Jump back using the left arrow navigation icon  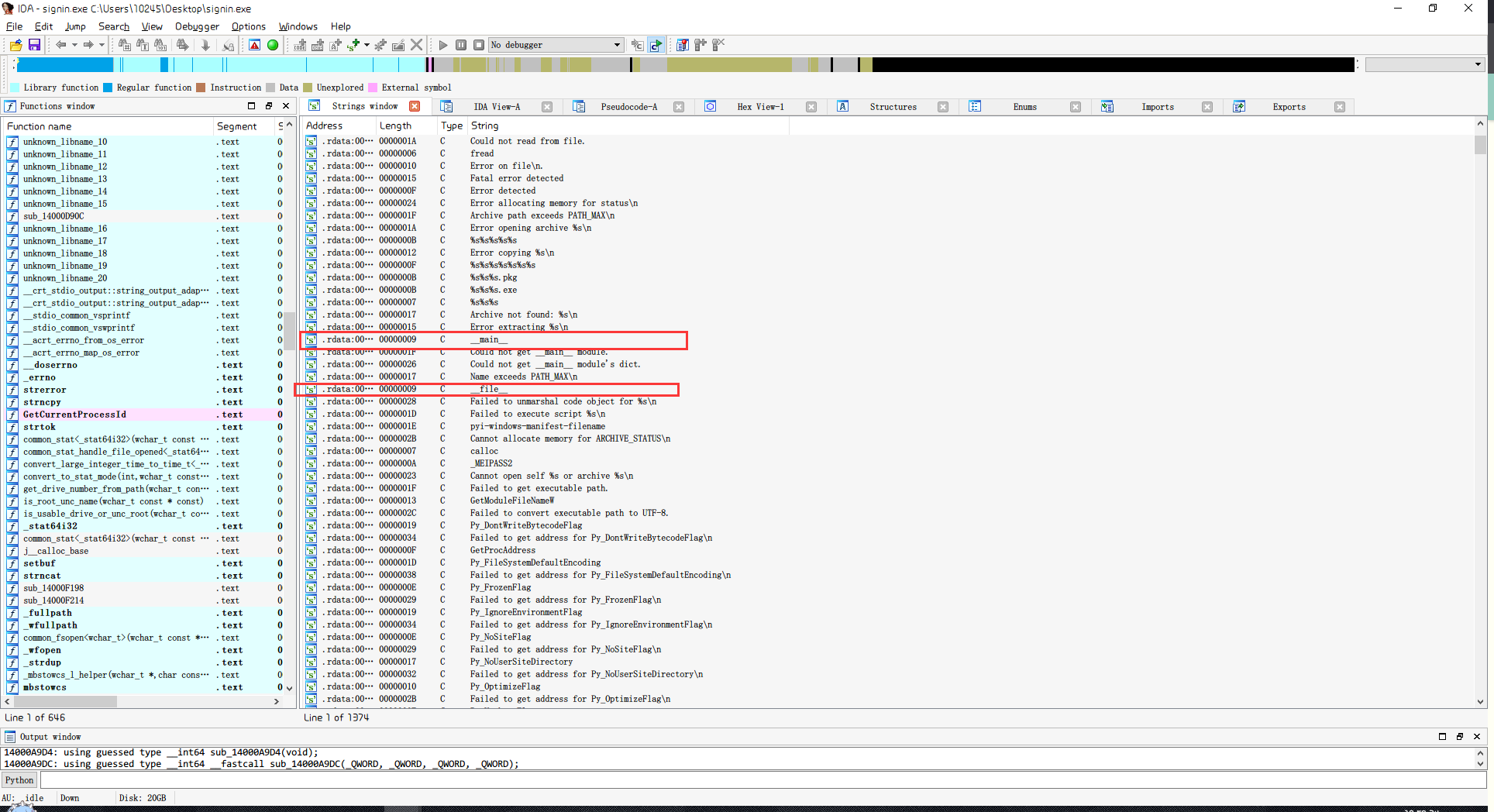click(x=61, y=45)
